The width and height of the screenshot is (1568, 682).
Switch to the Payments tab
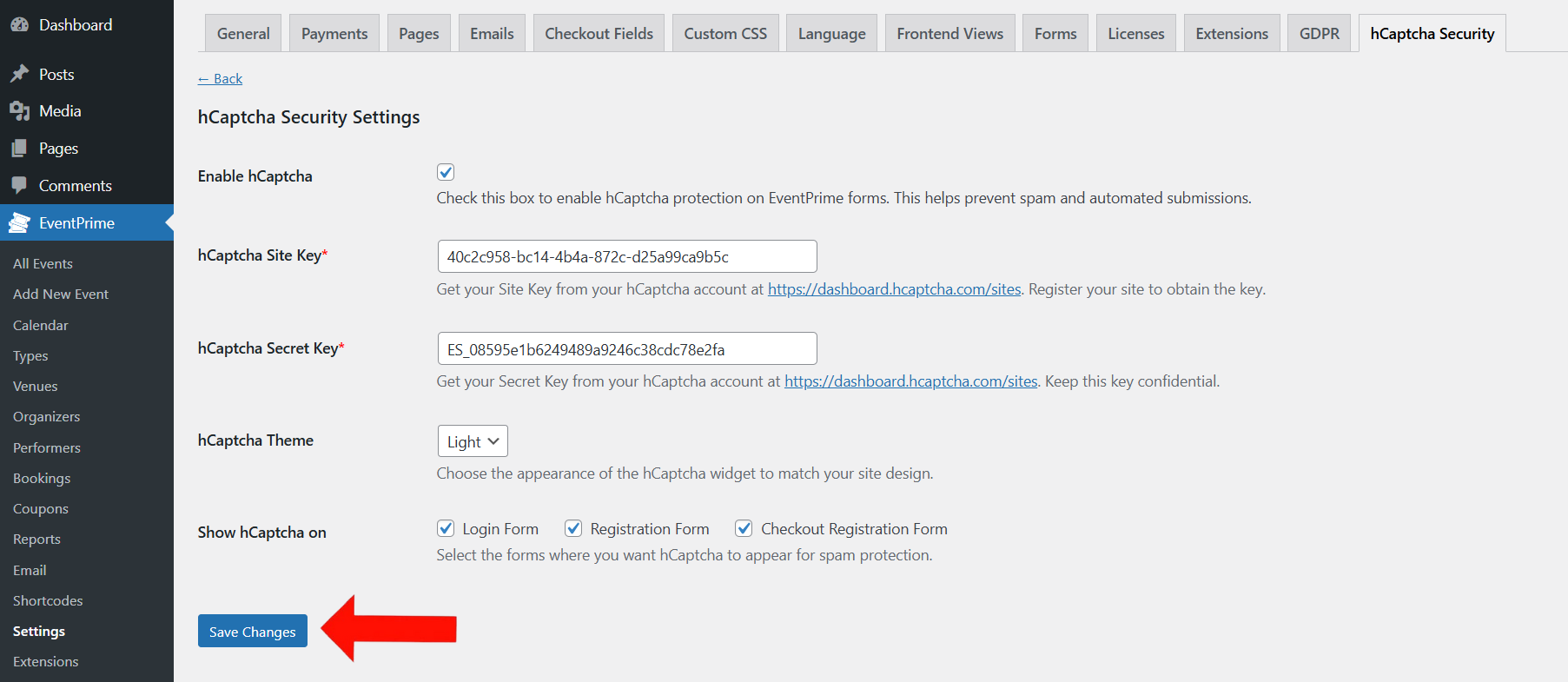click(x=334, y=34)
